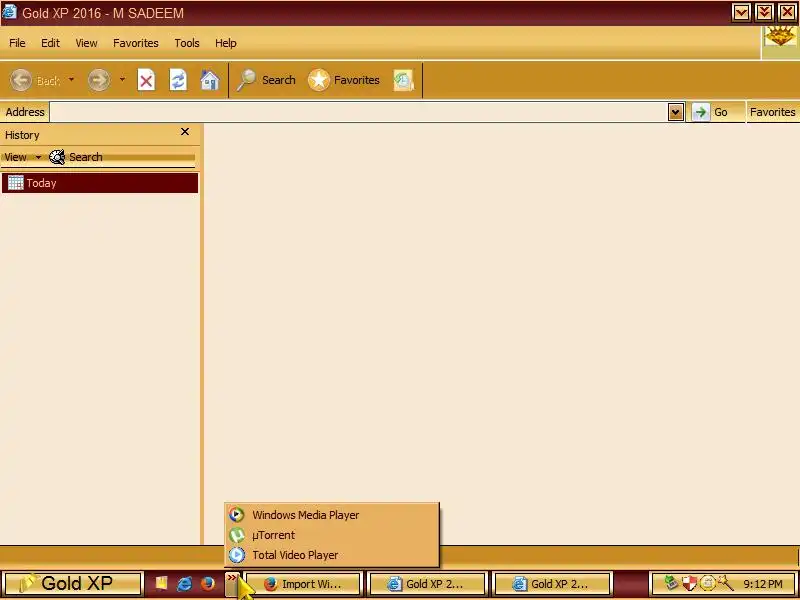The width and height of the screenshot is (800, 600).
Task: Toggle the History toolbar icon
Action: point(403,80)
